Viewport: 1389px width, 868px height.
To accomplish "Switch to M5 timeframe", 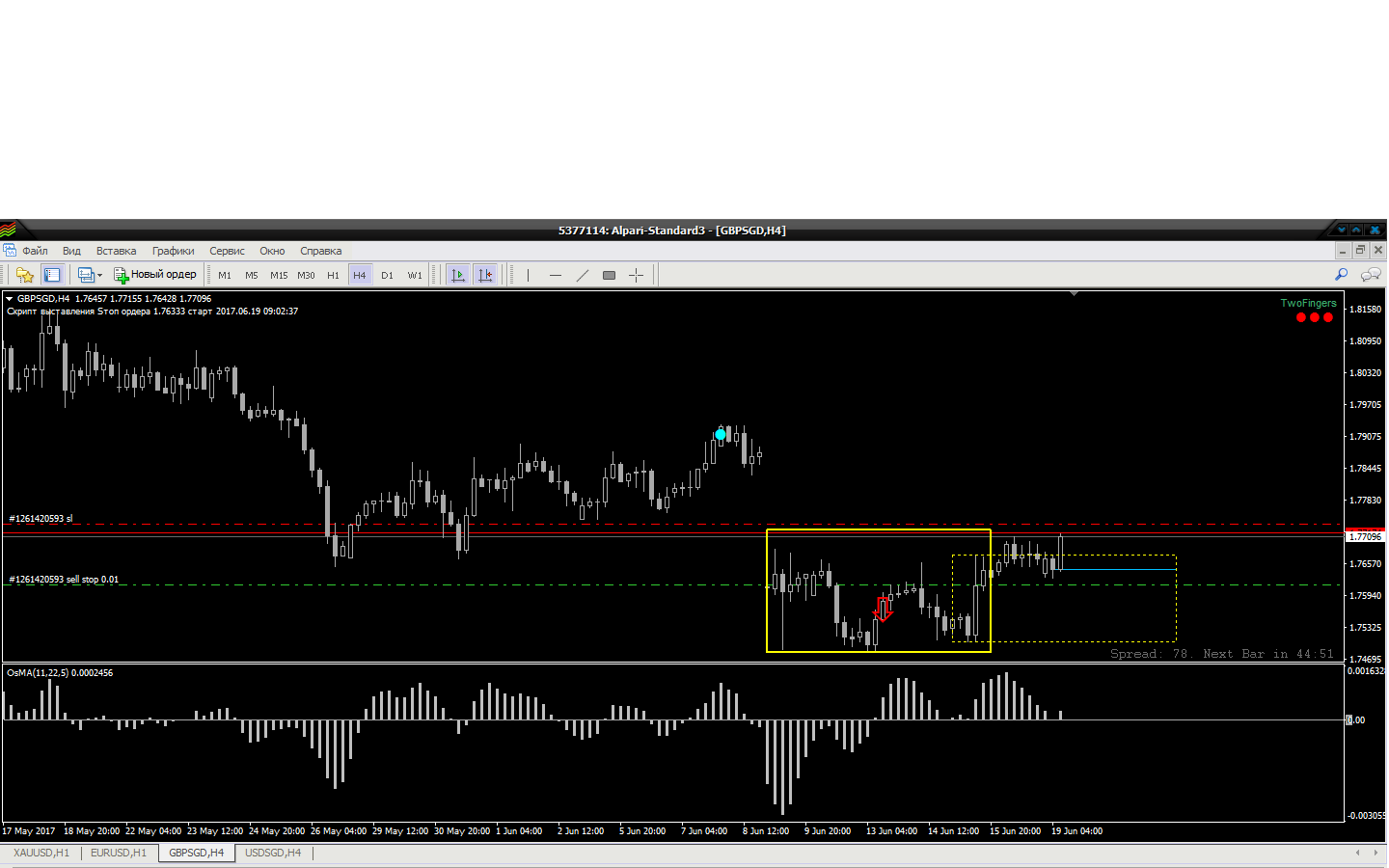I will point(252,275).
